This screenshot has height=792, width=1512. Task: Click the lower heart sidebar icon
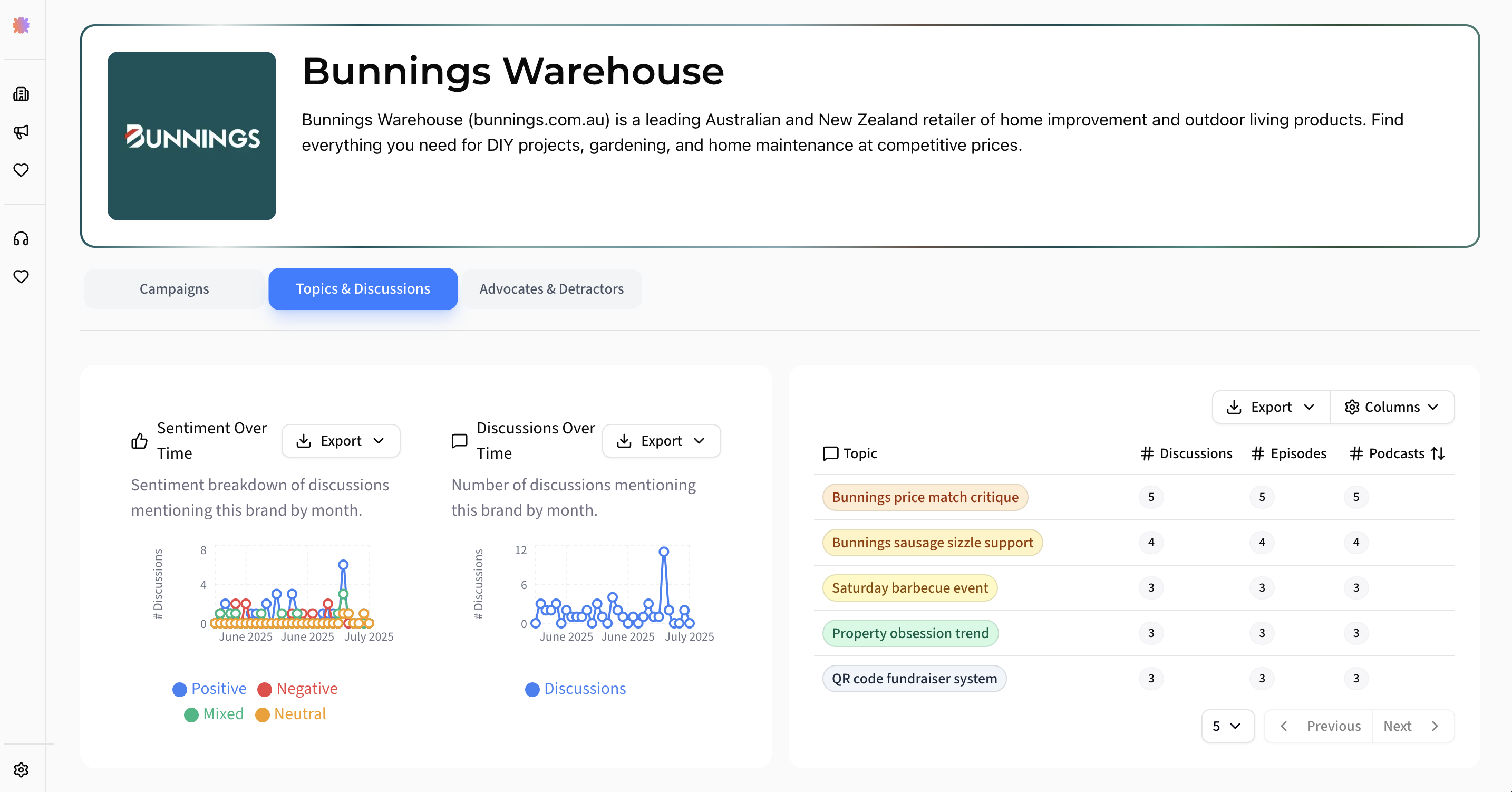click(21, 276)
